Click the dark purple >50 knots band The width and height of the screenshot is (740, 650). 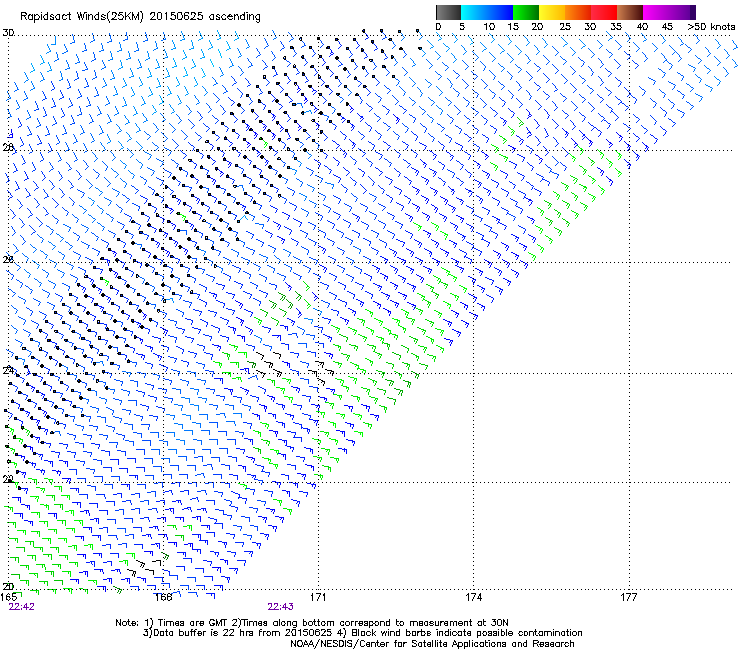692,12
